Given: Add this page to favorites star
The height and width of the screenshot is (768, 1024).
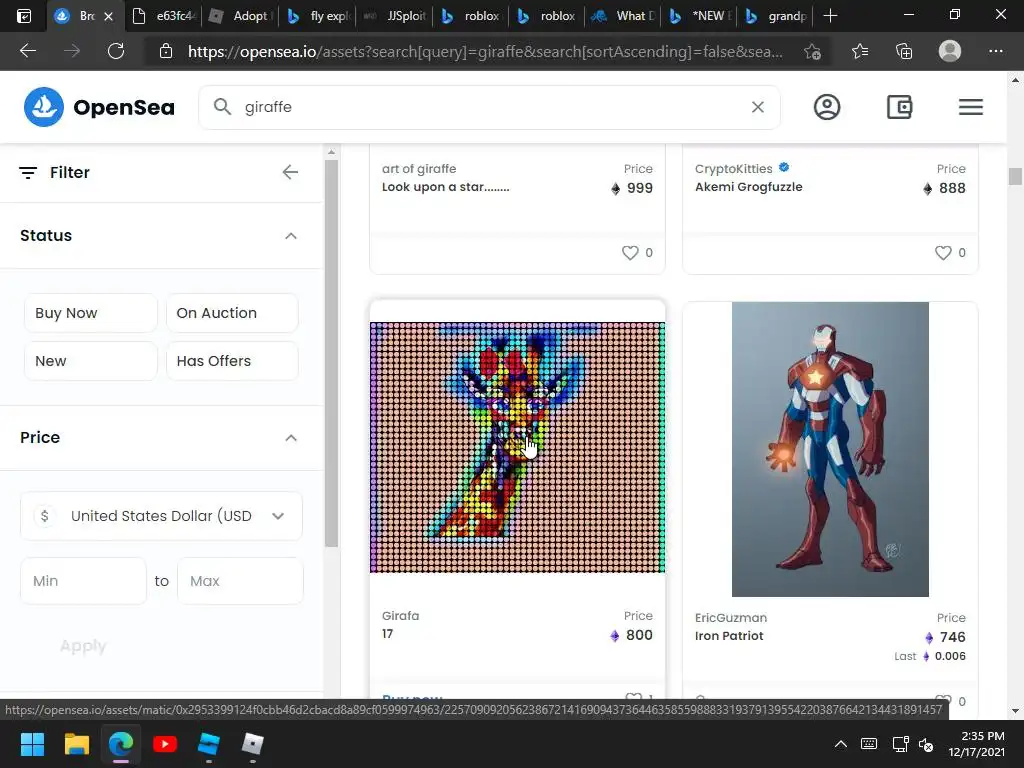Looking at the screenshot, I should tap(812, 52).
